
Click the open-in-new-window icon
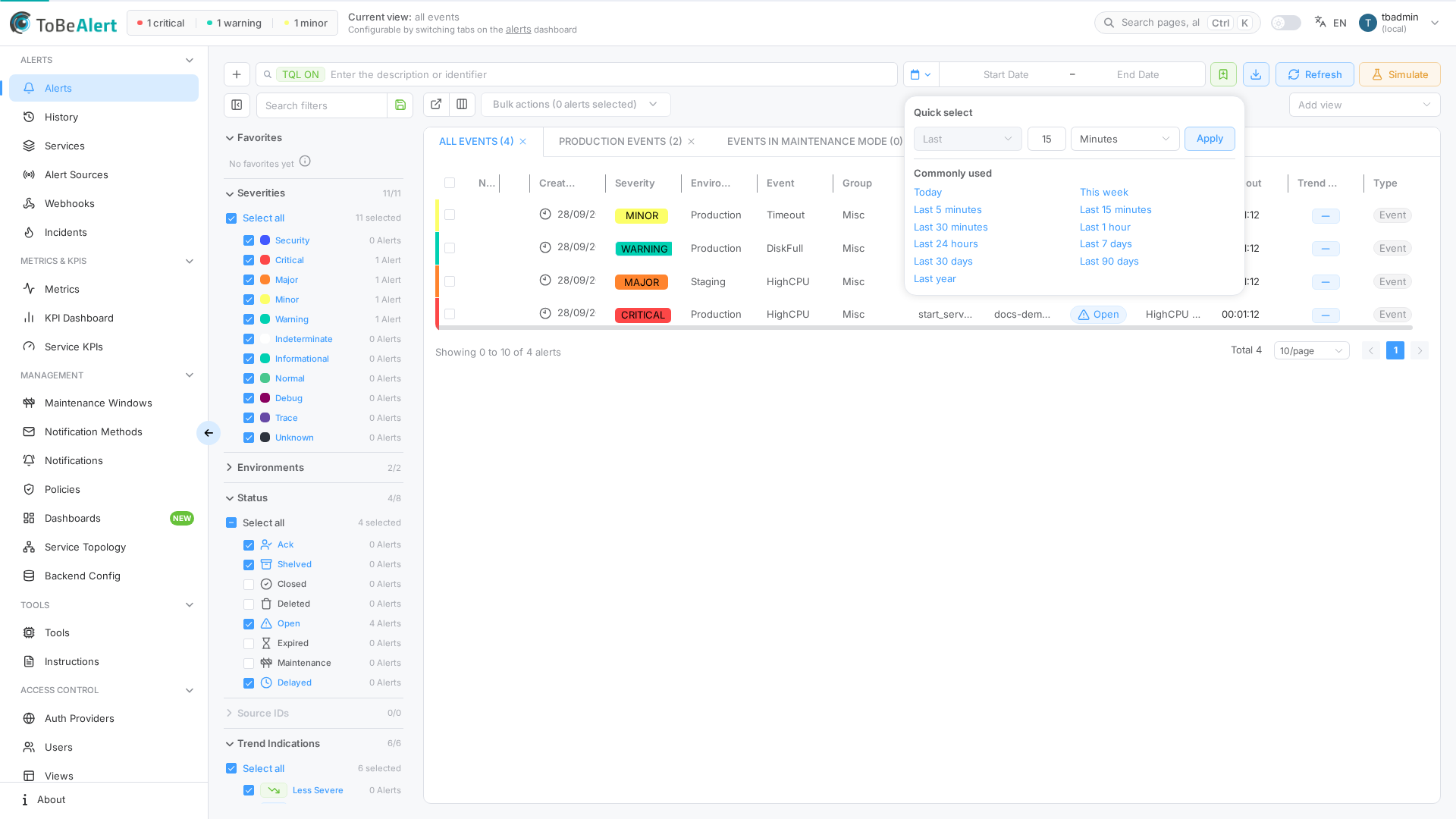(x=436, y=105)
